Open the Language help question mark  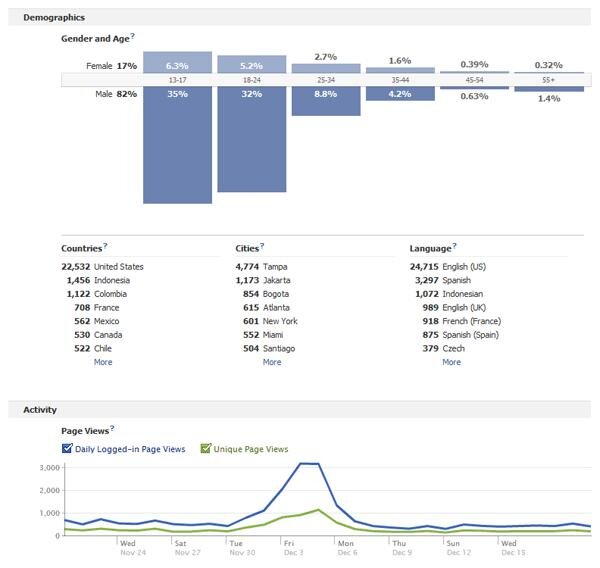(x=454, y=246)
